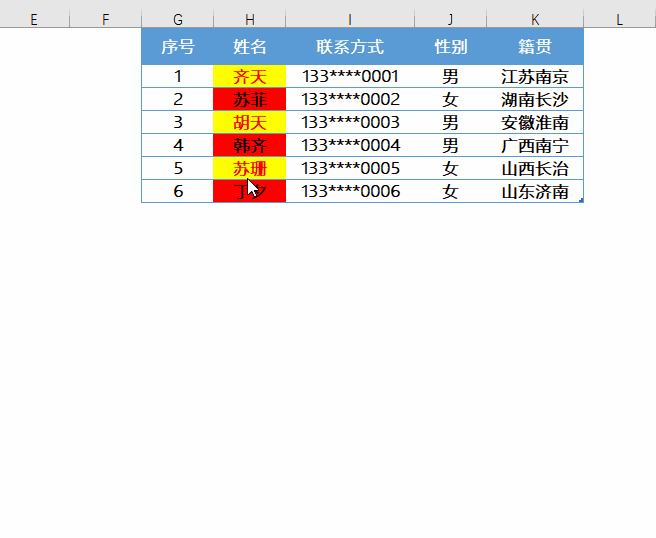Screen dimensions: 656x538
Task: Click the 性别 header cell
Action: (450, 46)
